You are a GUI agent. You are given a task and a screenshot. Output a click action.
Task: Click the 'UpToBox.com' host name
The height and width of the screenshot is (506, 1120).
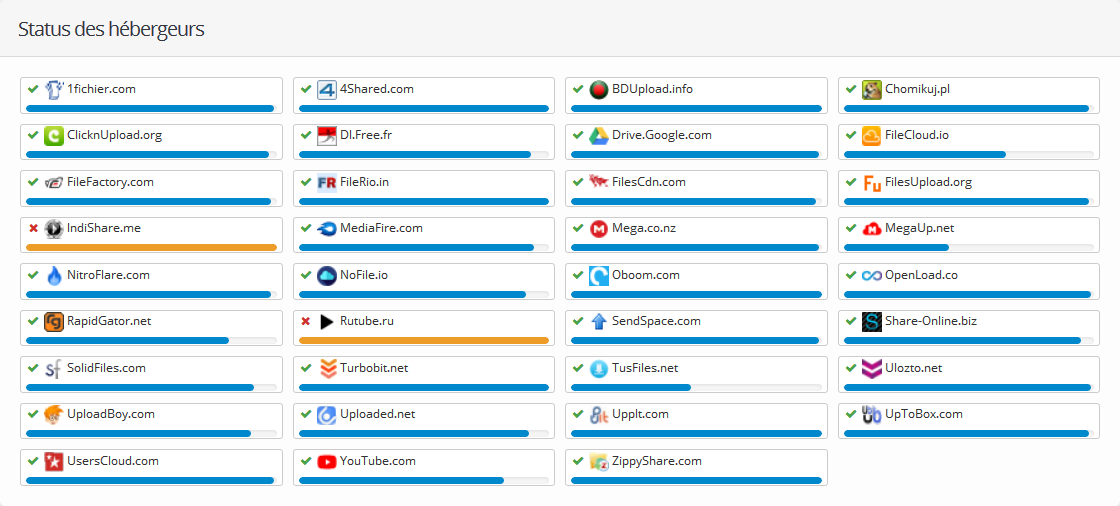pyautogui.click(x=924, y=414)
